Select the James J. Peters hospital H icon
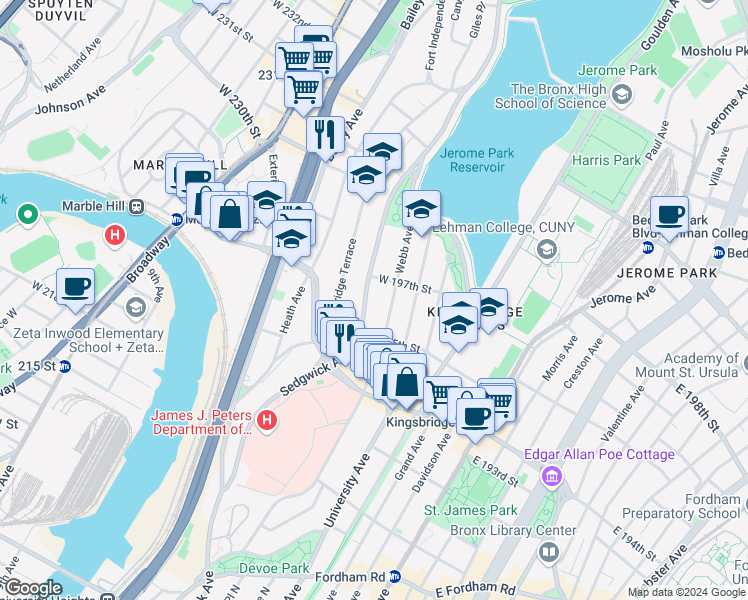The width and height of the screenshot is (748, 600). point(267,421)
